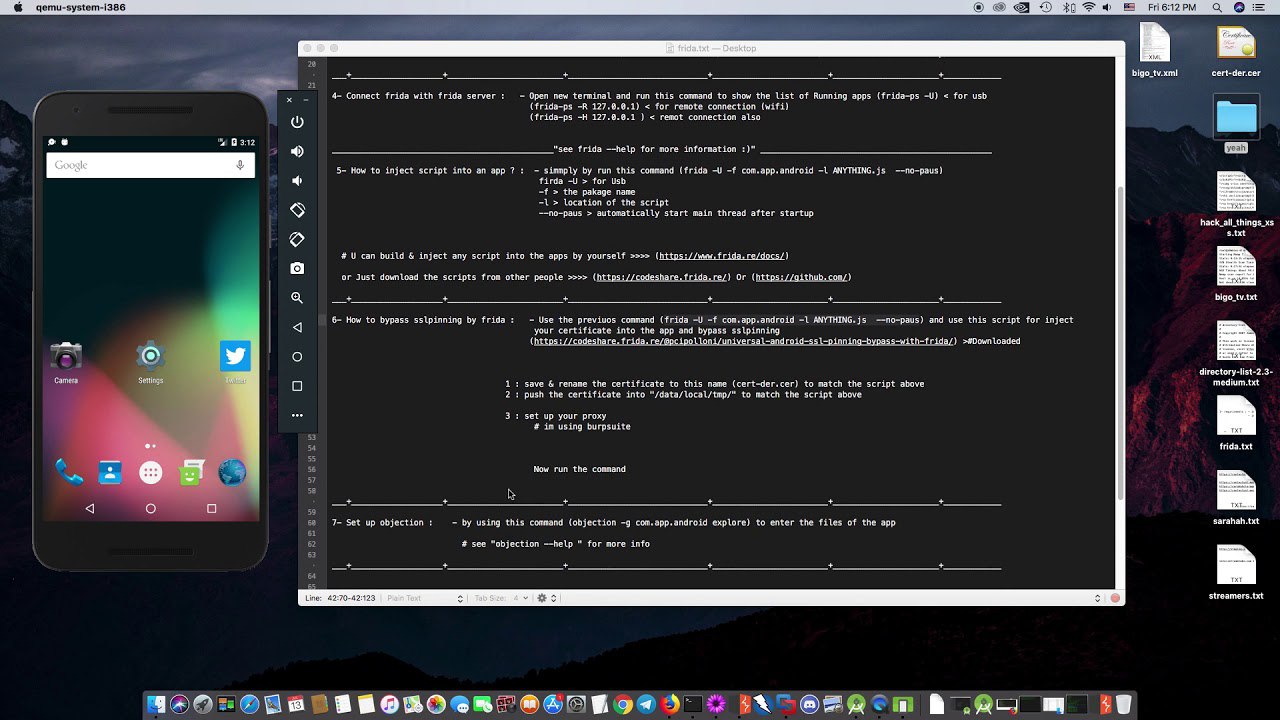Open the Android Messenger app in dock
Screen dimensions: 1280x720
[191, 473]
